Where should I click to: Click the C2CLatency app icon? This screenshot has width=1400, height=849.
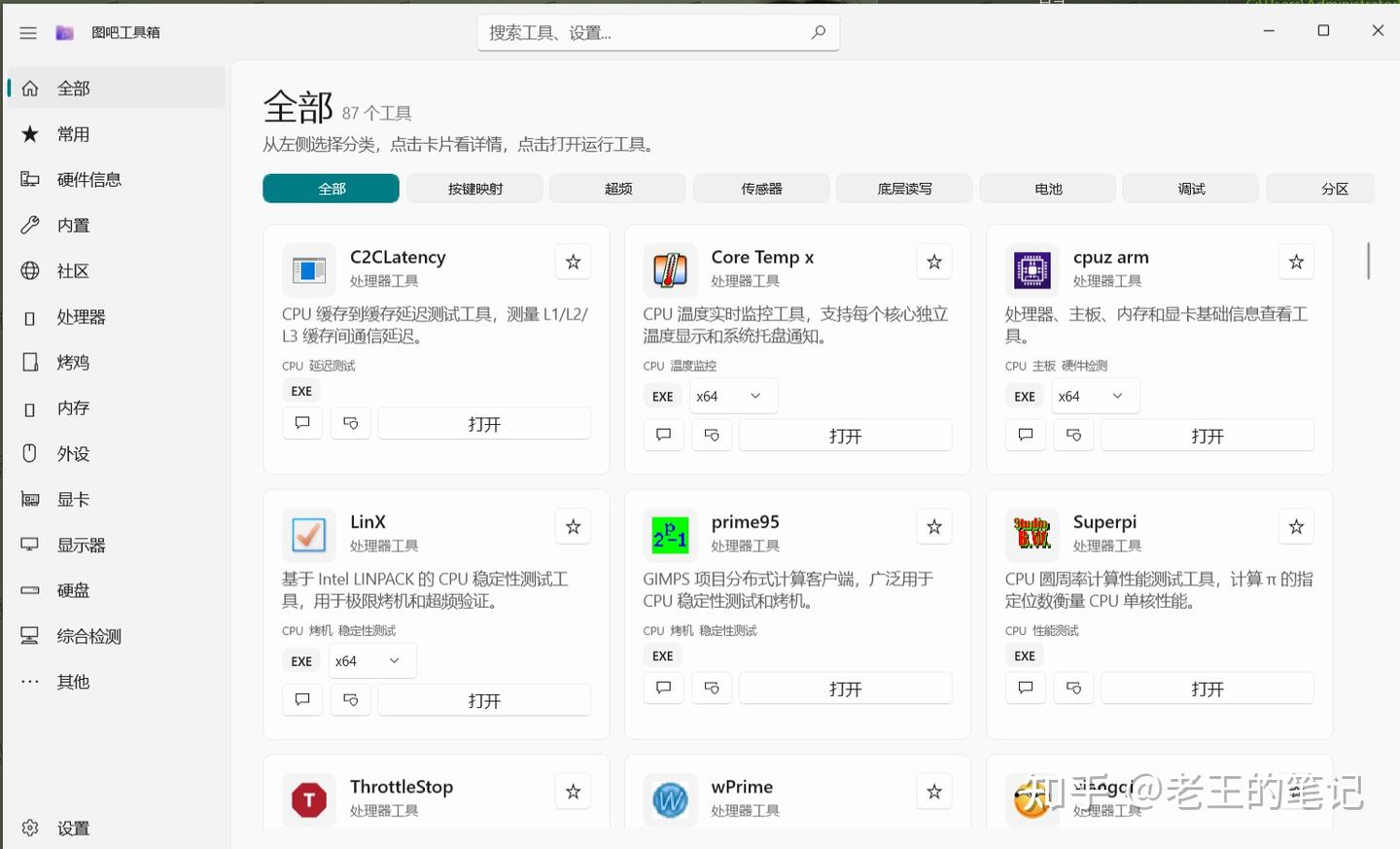click(x=308, y=269)
